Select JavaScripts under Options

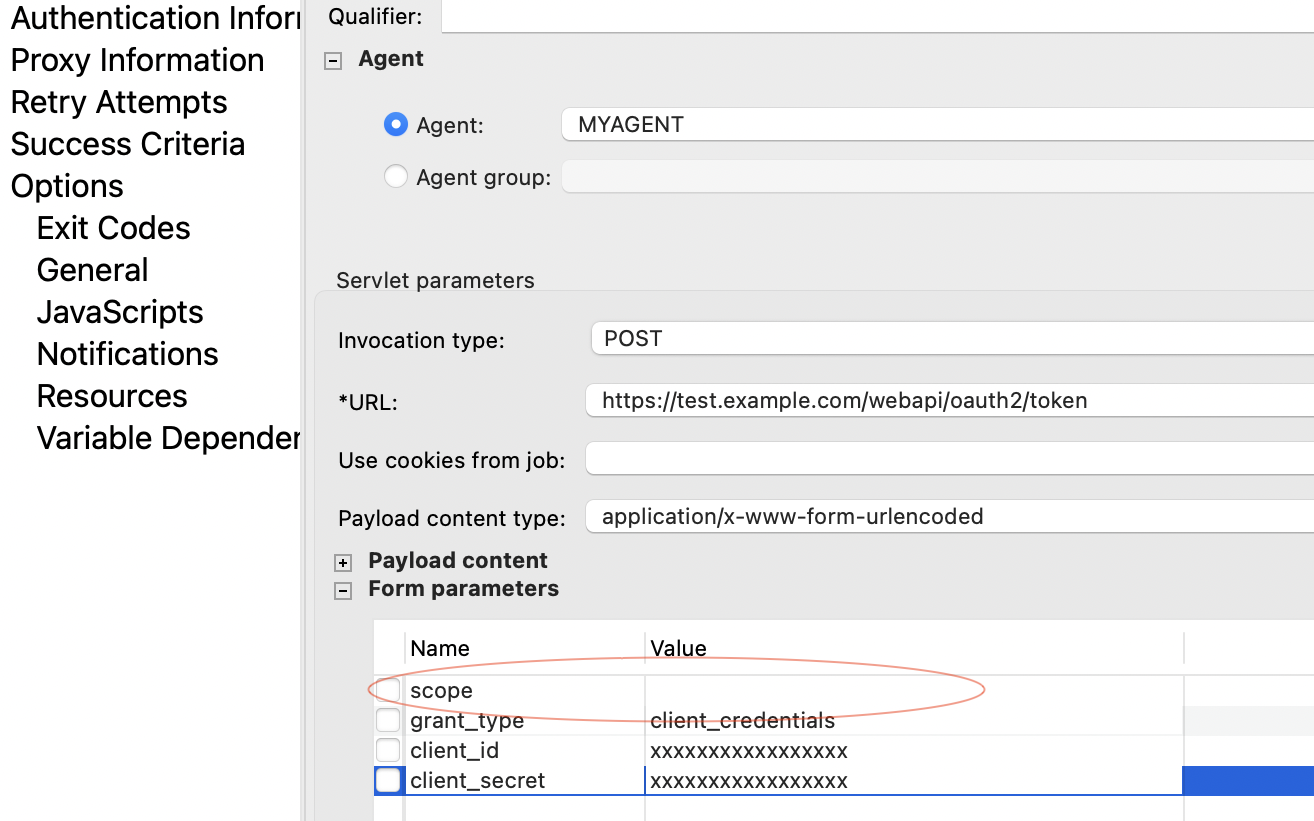pos(120,312)
